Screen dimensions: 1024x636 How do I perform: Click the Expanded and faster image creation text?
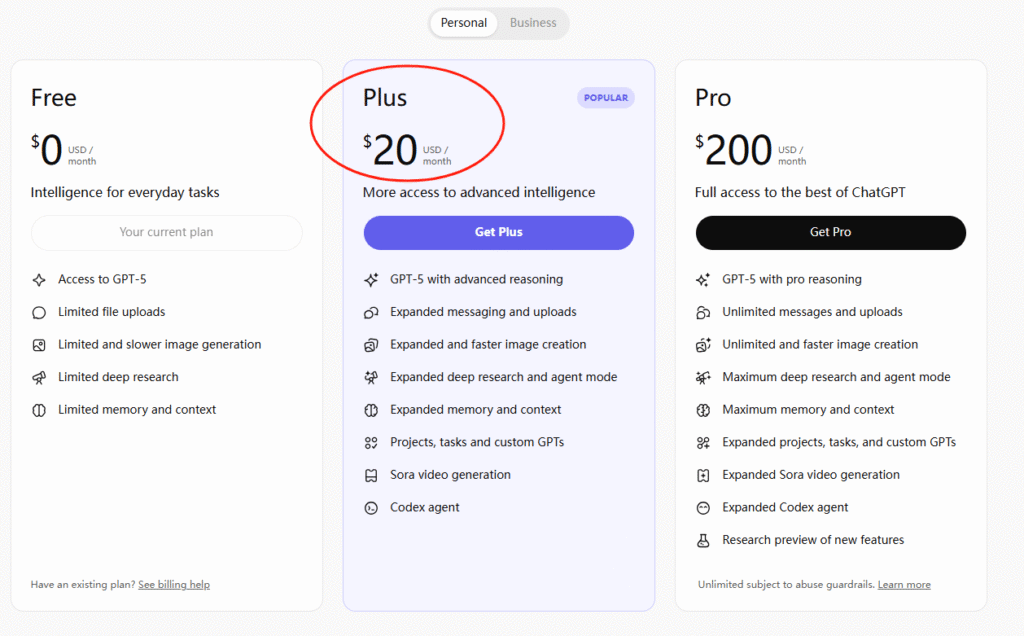(488, 345)
